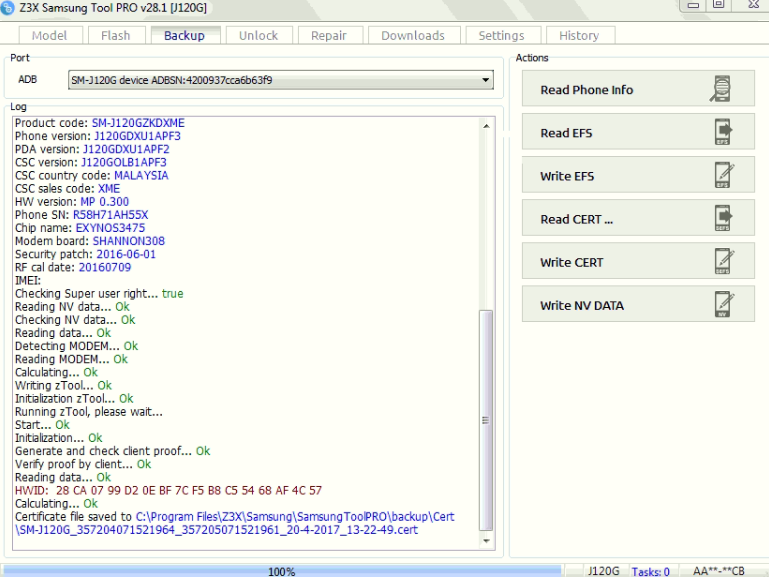Click the Write NV DATA pencil icon
The image size is (769, 577).
coord(724,304)
